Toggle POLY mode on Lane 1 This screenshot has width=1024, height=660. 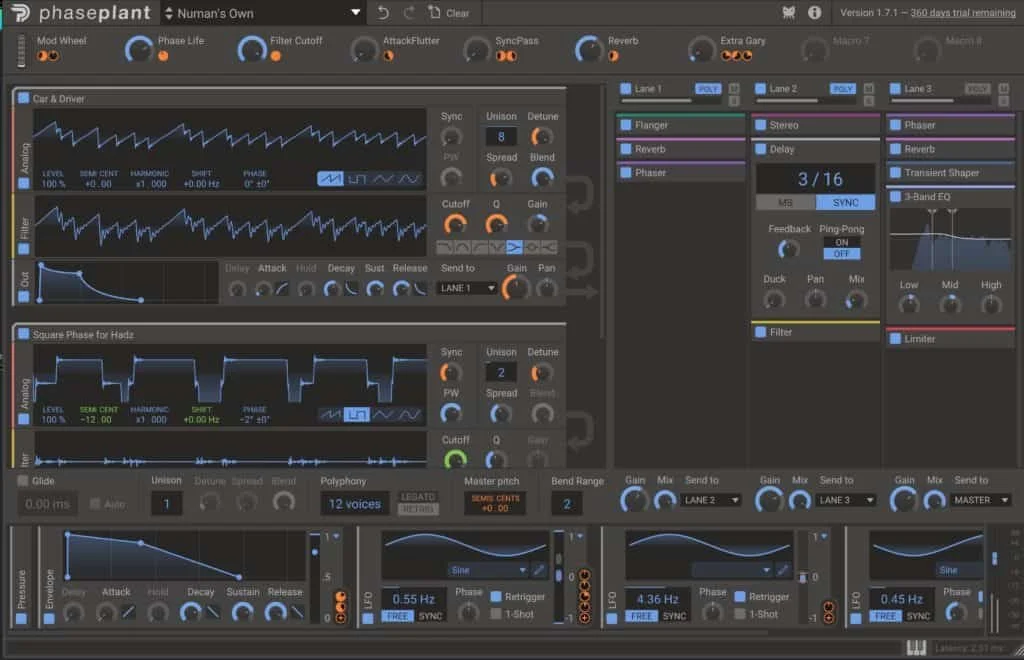[707, 88]
